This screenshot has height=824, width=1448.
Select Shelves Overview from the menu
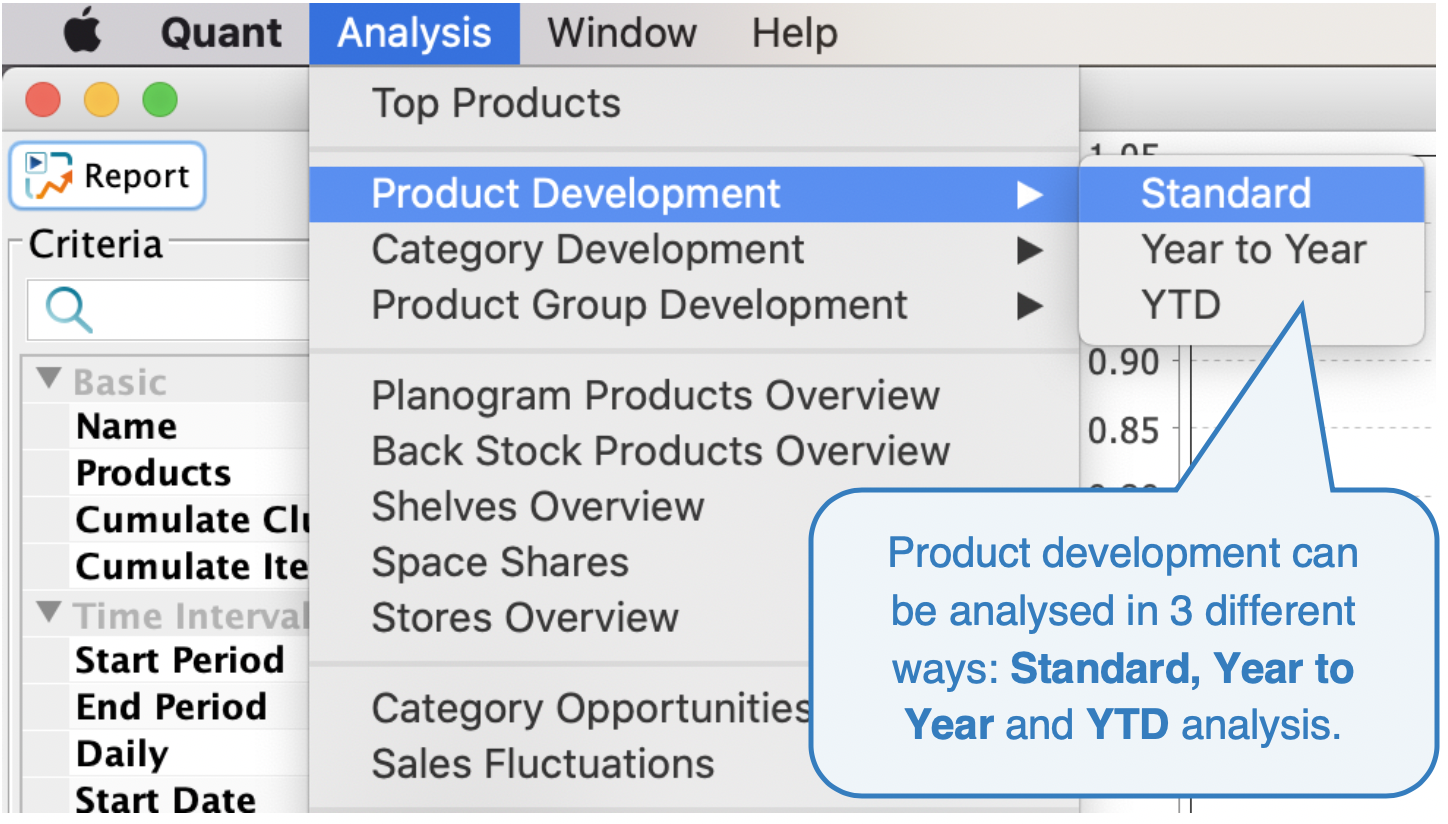pos(538,507)
